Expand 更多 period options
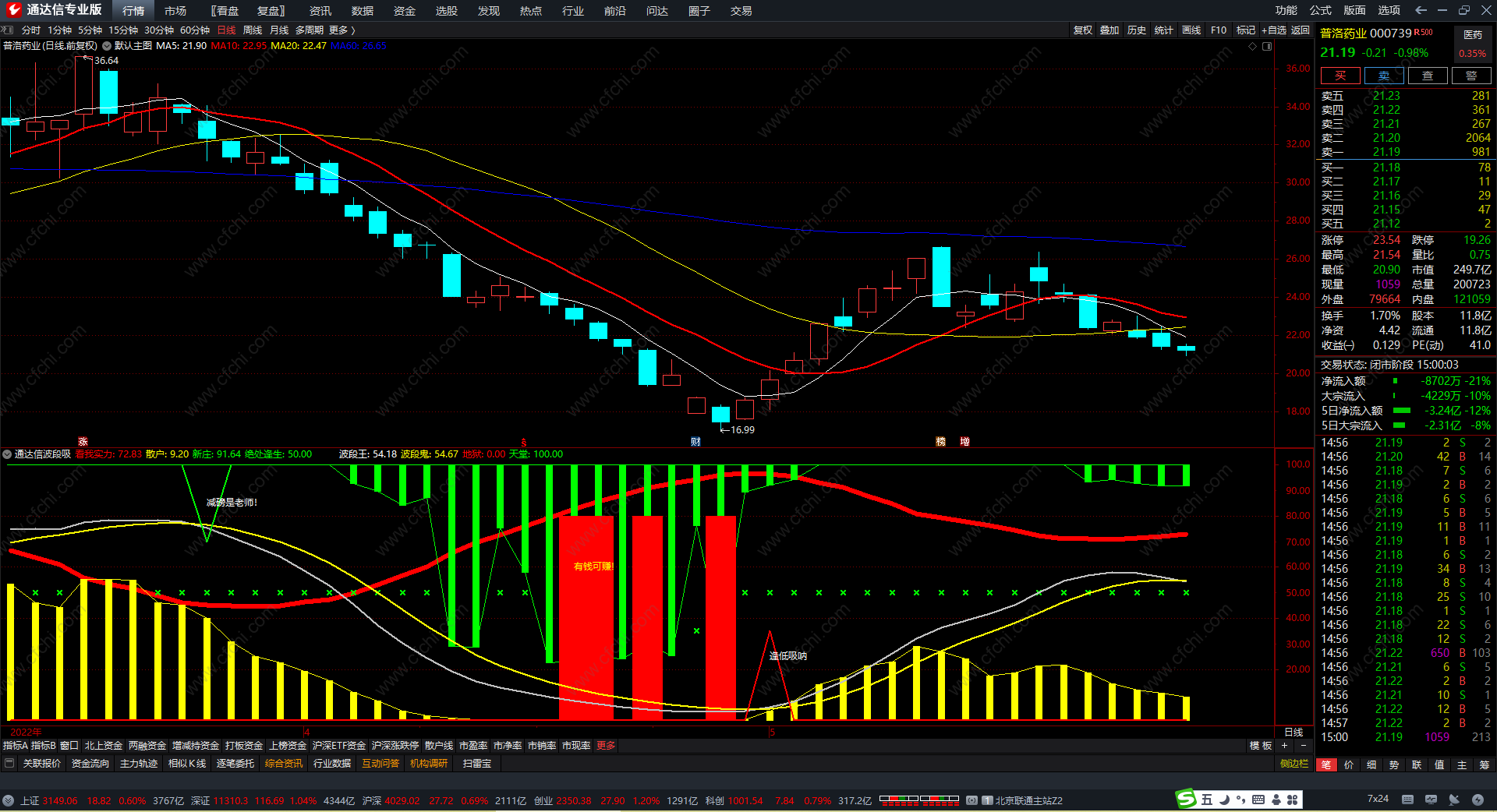Viewport: 1497px width, 812px height. pyautogui.click(x=342, y=30)
